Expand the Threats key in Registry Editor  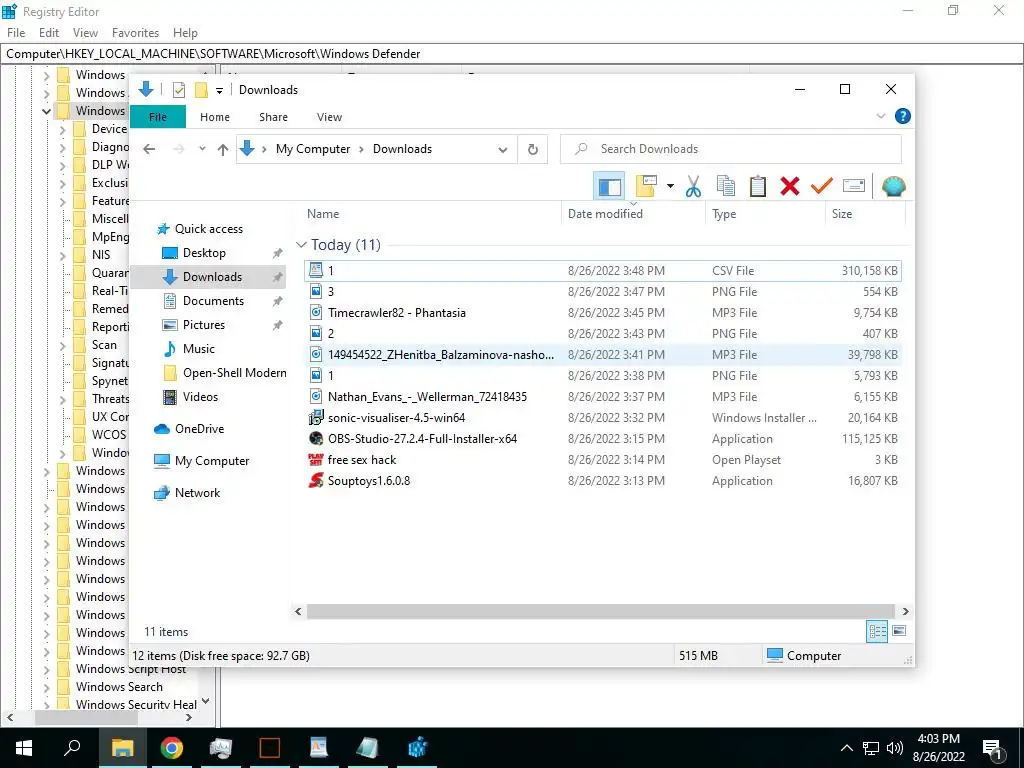(63, 400)
